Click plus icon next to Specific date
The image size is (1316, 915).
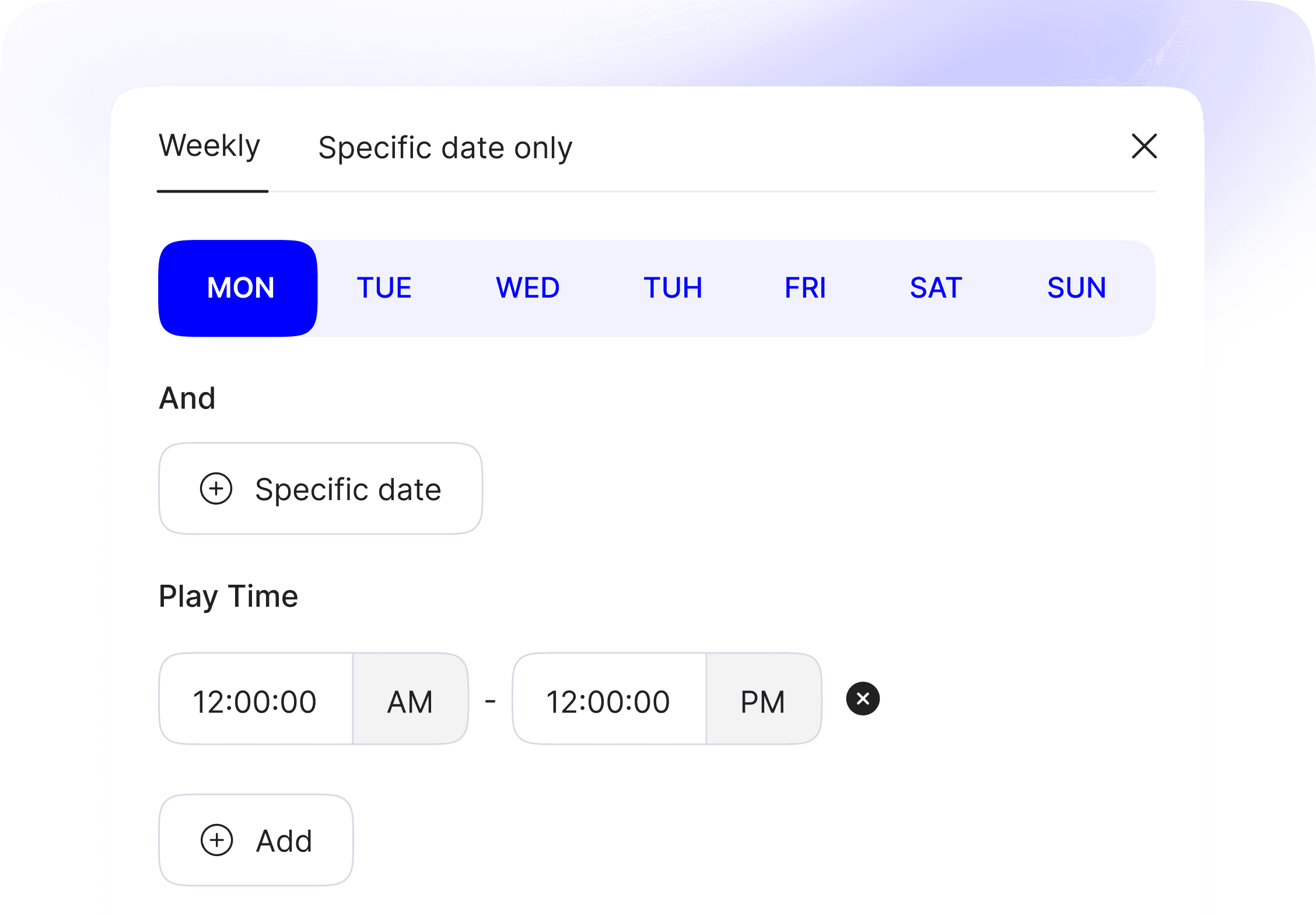(216, 488)
